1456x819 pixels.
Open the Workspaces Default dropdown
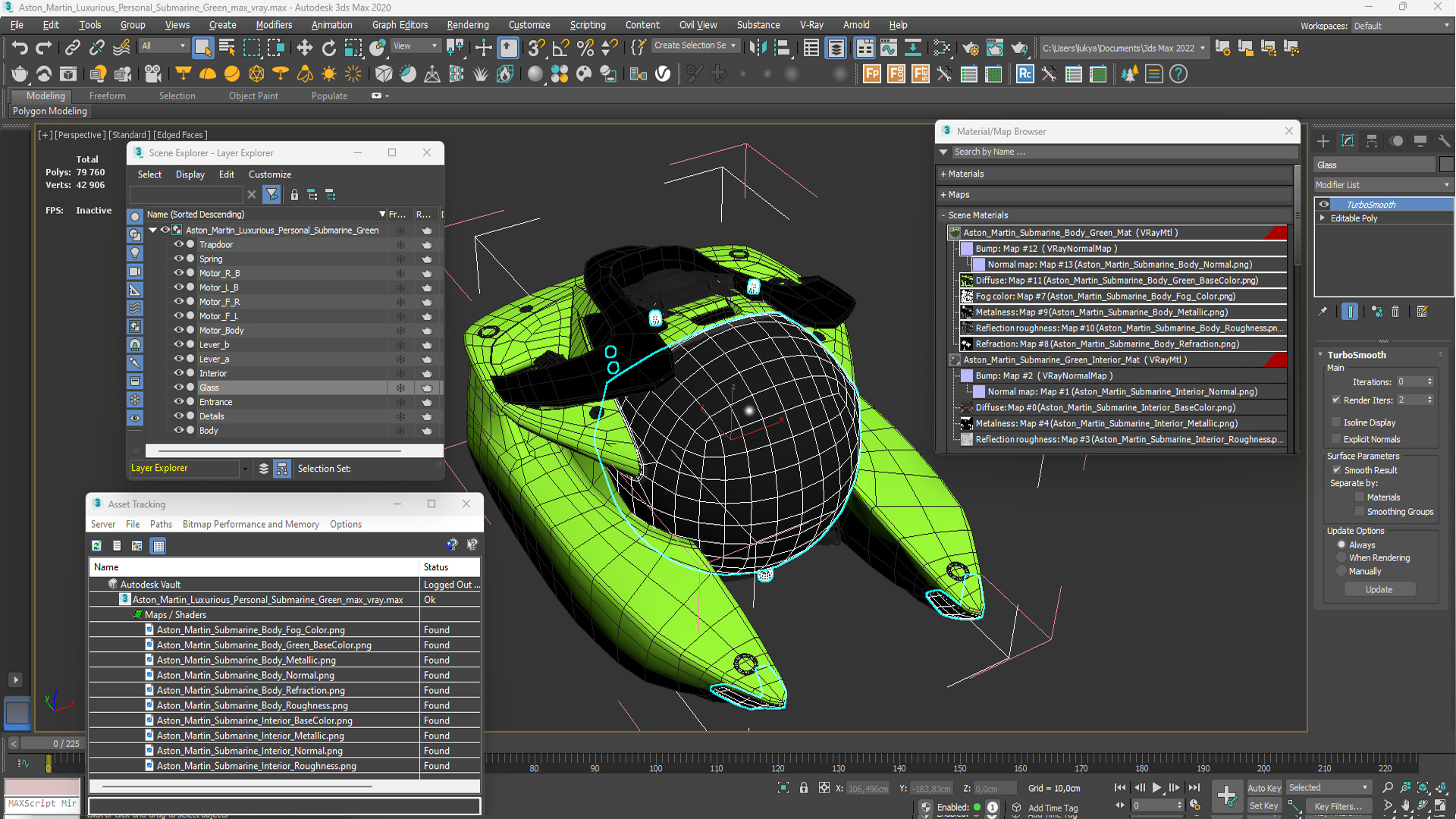[1402, 26]
